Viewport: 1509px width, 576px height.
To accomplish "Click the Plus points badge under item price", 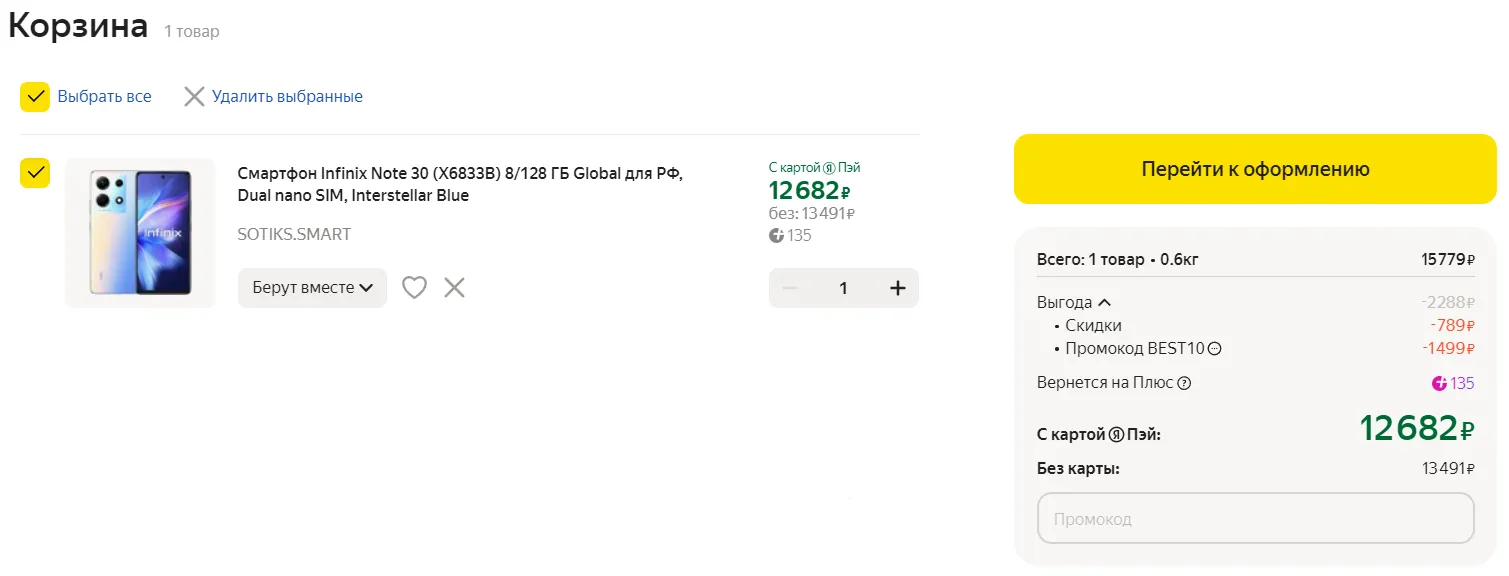I will tap(777, 236).
